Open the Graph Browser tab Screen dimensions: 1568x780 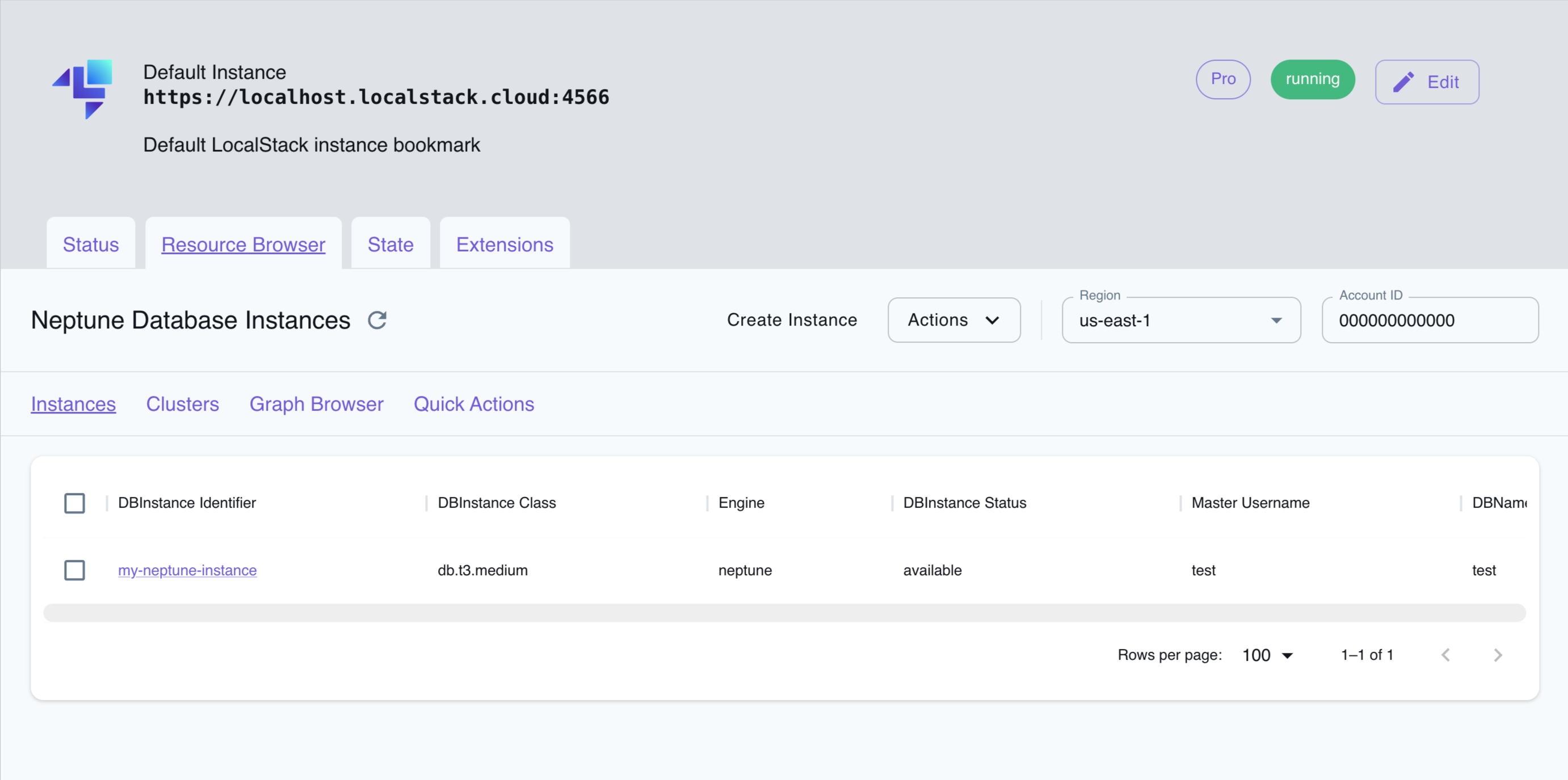click(x=317, y=403)
